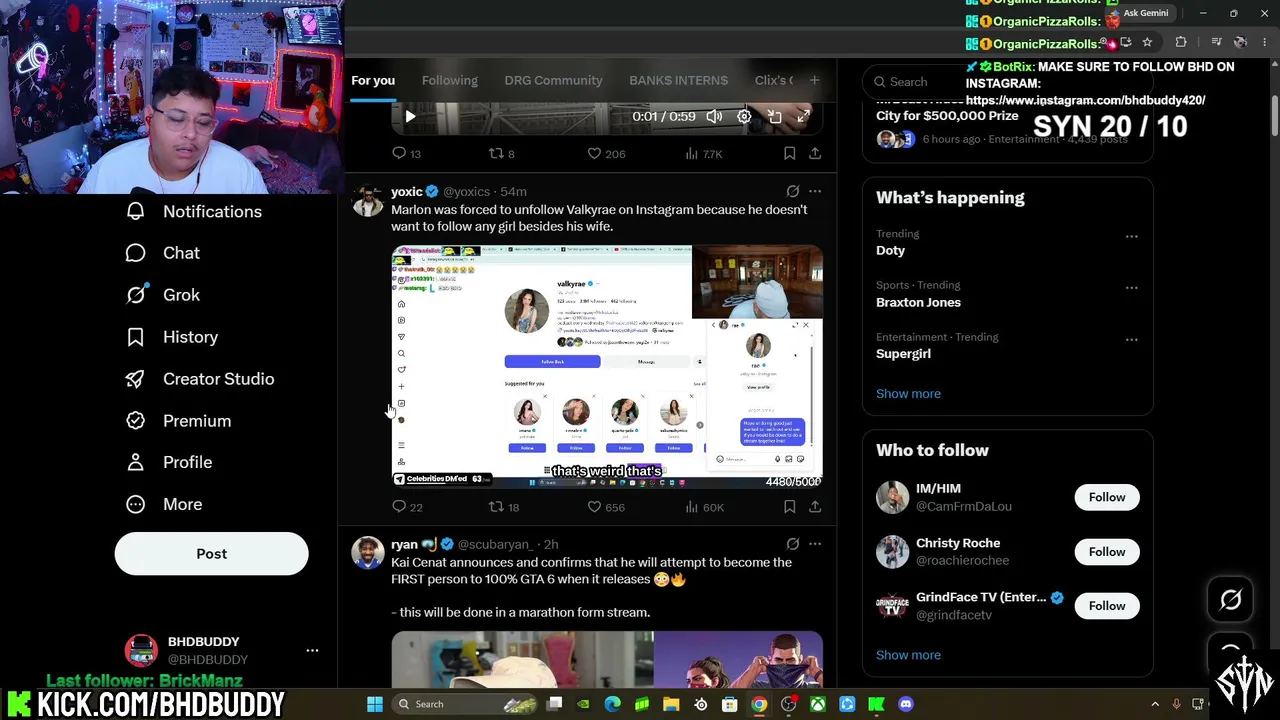This screenshot has height=720, width=1280.
Task: View analytics of yoxic's post with 60K views
Action: (704, 507)
